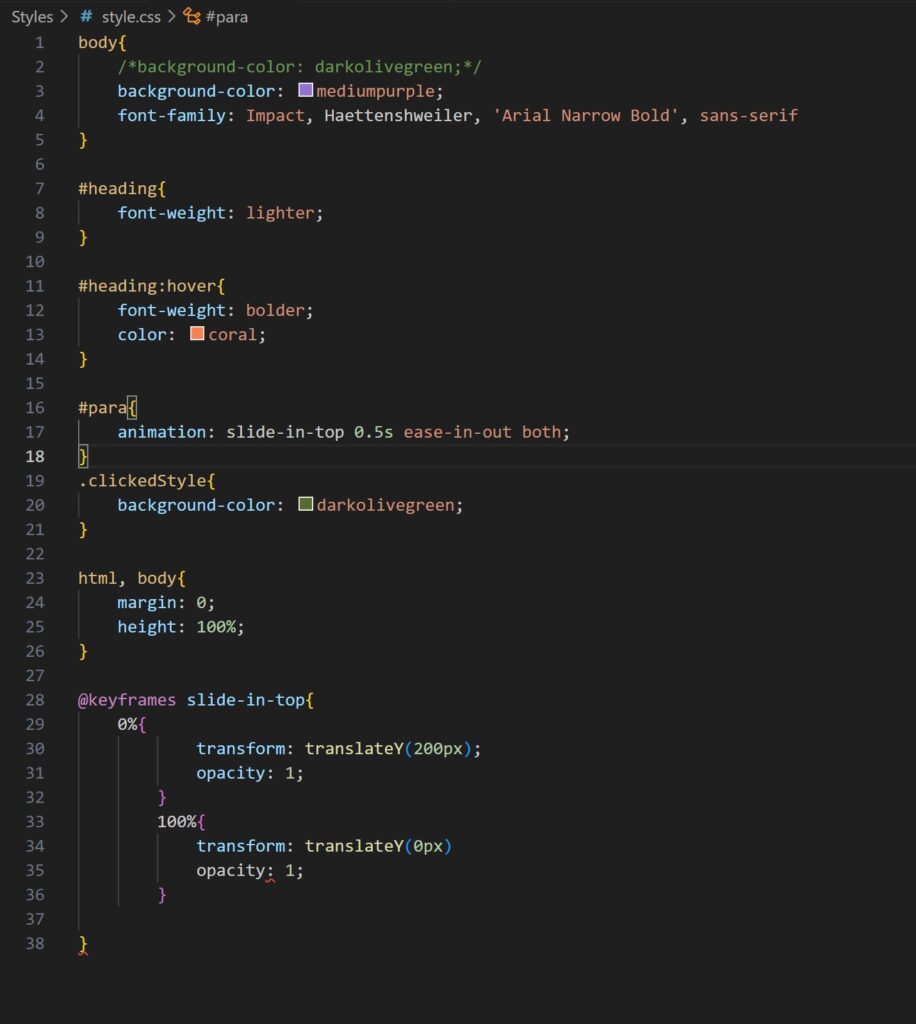This screenshot has width=916, height=1024.
Task: Click opacity property on line 31
Action: (230, 773)
